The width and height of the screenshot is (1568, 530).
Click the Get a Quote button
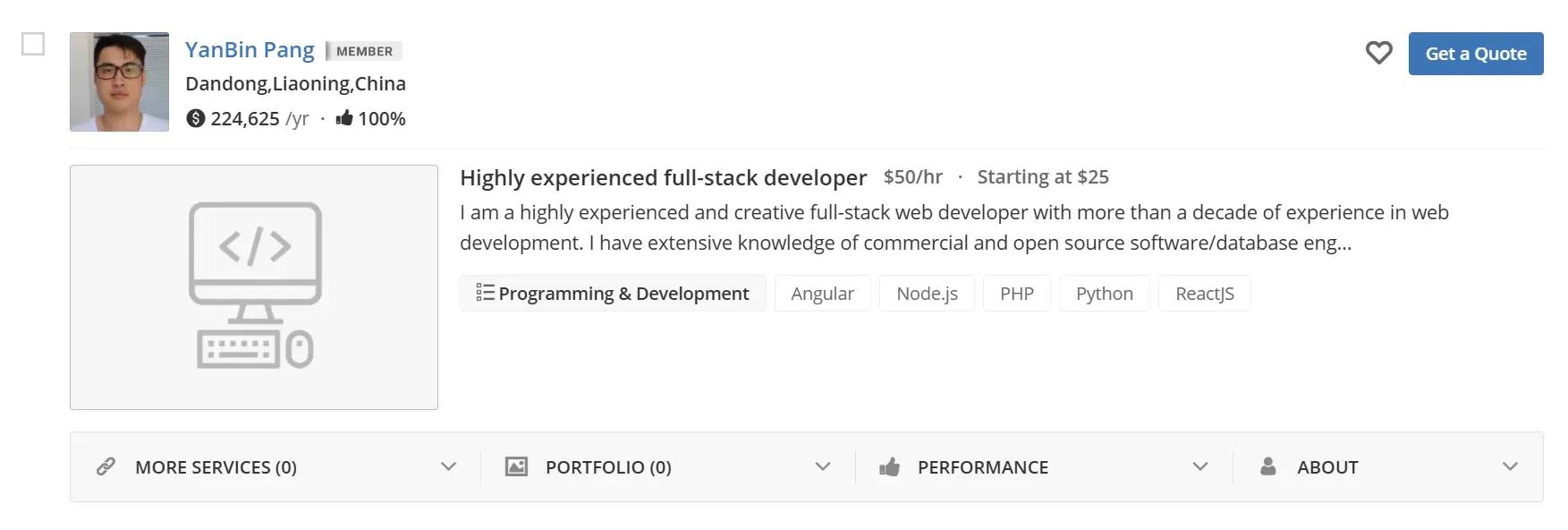(x=1476, y=53)
